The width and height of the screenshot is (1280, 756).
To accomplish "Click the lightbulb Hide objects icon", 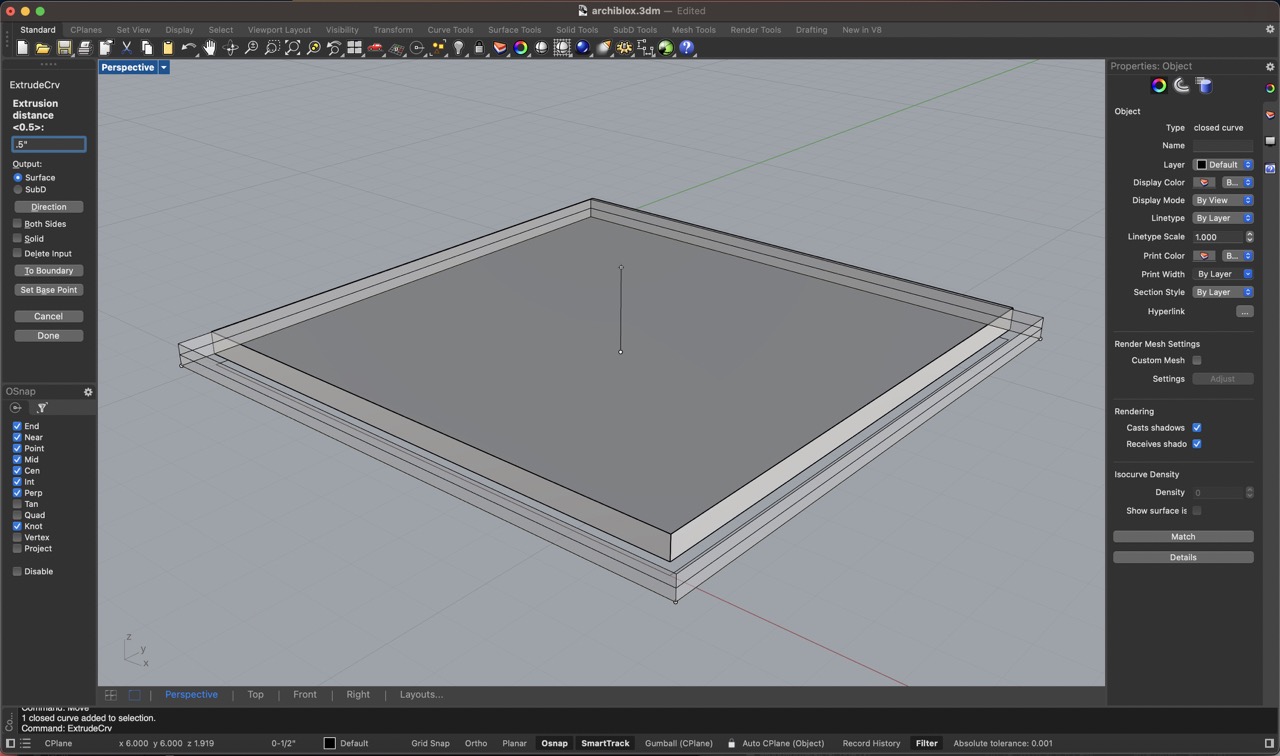I will point(458,48).
